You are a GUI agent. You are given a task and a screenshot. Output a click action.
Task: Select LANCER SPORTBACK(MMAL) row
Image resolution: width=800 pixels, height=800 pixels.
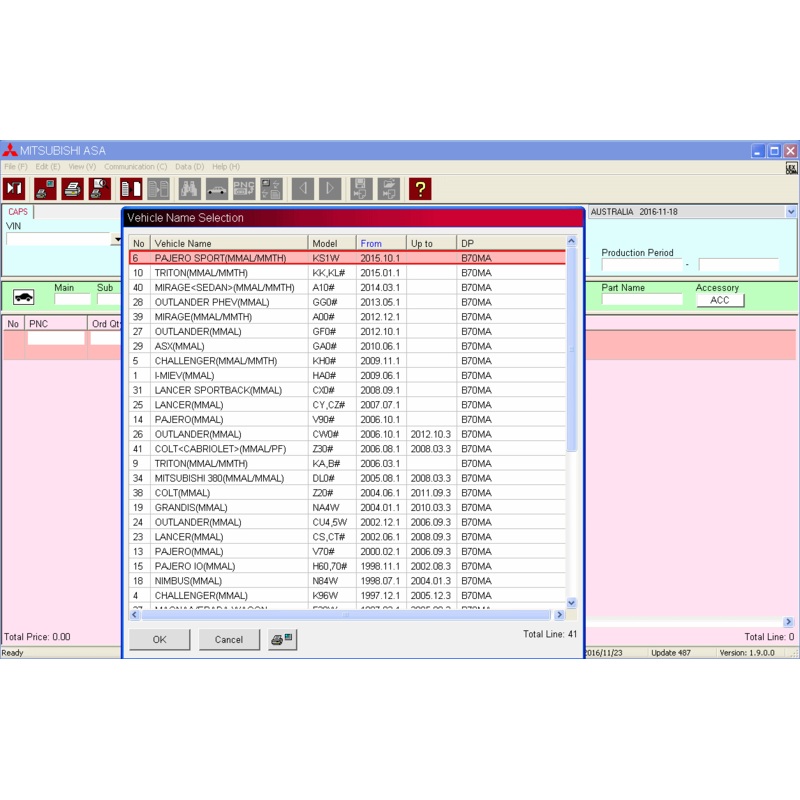click(x=347, y=390)
